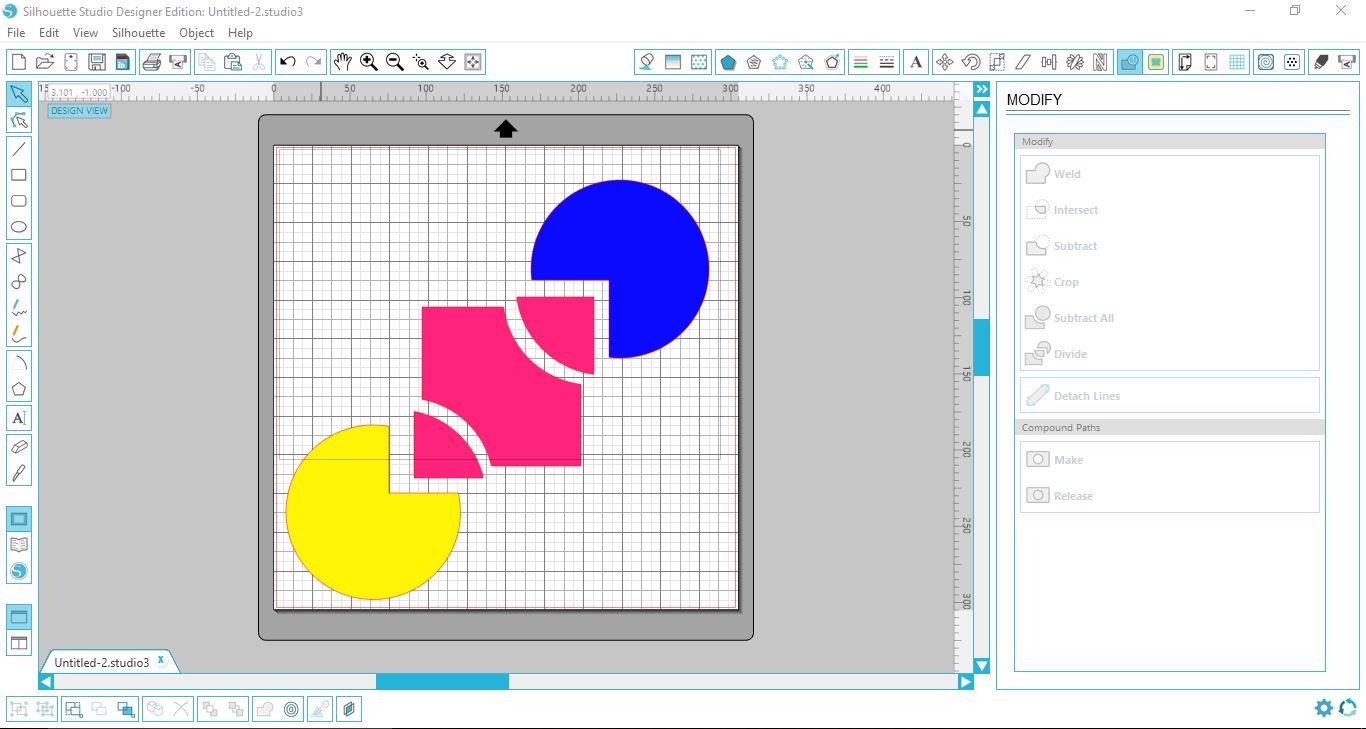Viewport: 1366px width, 729px height.
Task: Select the Untitled-2.studio3 tab
Action: point(100,661)
